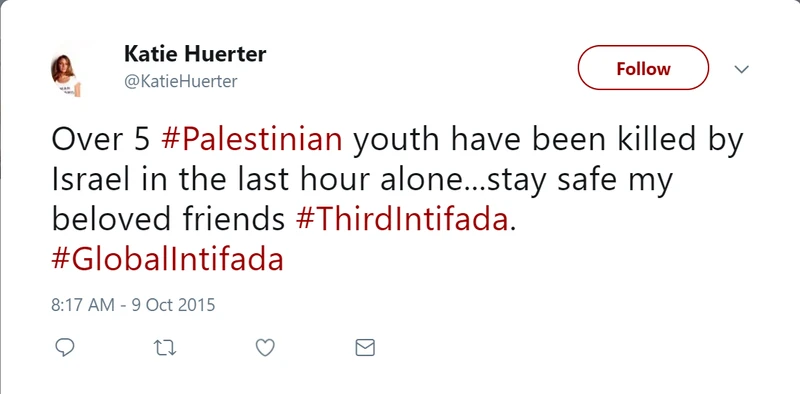The width and height of the screenshot is (800, 394).
Task: Click the "9 Oct 2015" date
Action: pyautogui.click(x=173, y=305)
